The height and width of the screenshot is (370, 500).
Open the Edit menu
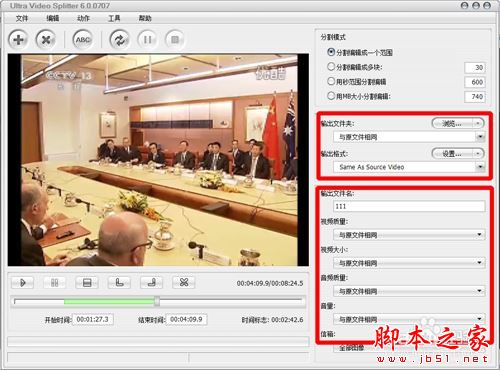coord(53,18)
